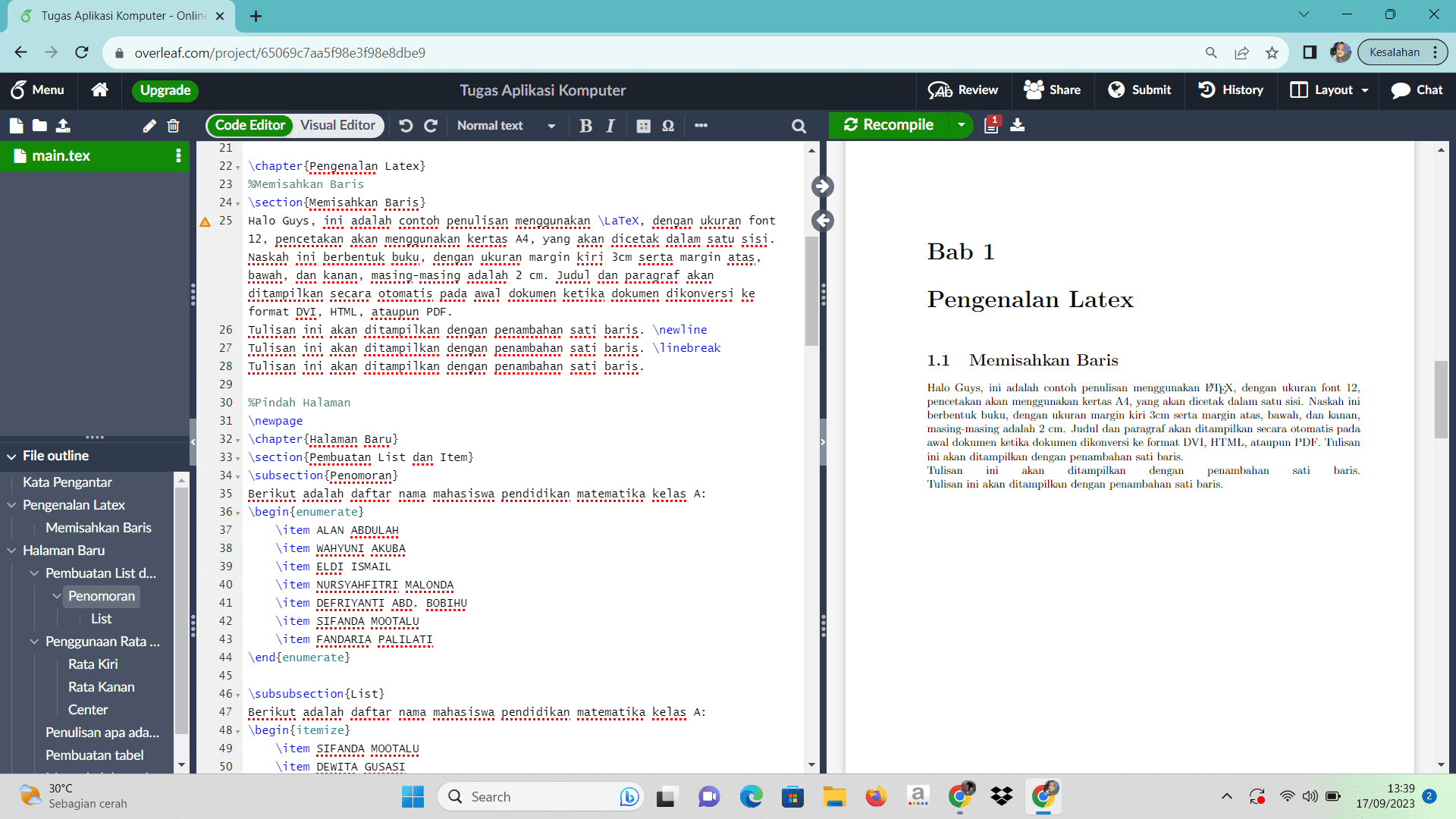Sync PDF location to code
Image resolution: width=1456 pixels, height=819 pixels.
click(x=823, y=221)
